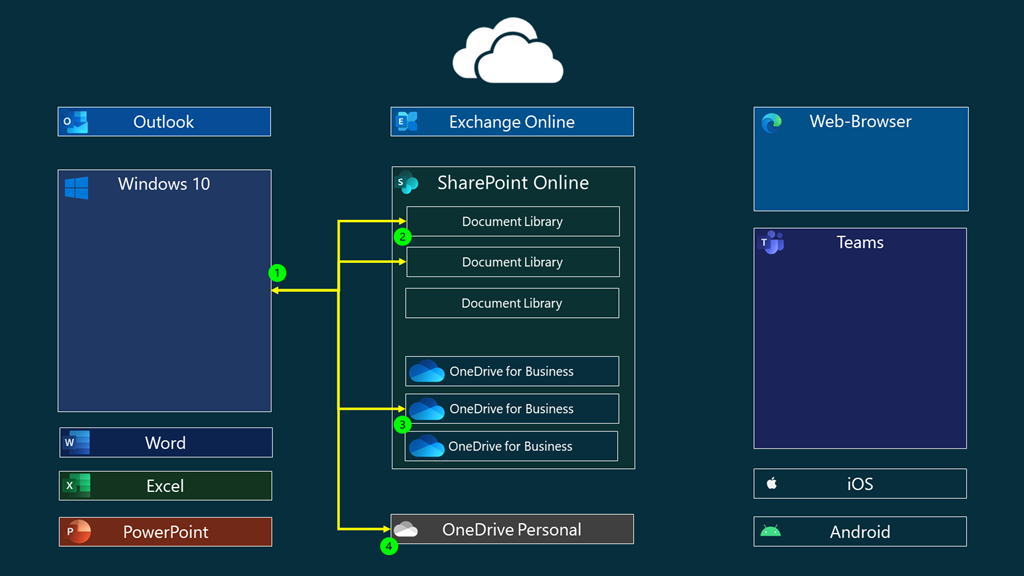This screenshot has height=576, width=1024.
Task: Click the green marker numbered 1
Action: (x=278, y=273)
